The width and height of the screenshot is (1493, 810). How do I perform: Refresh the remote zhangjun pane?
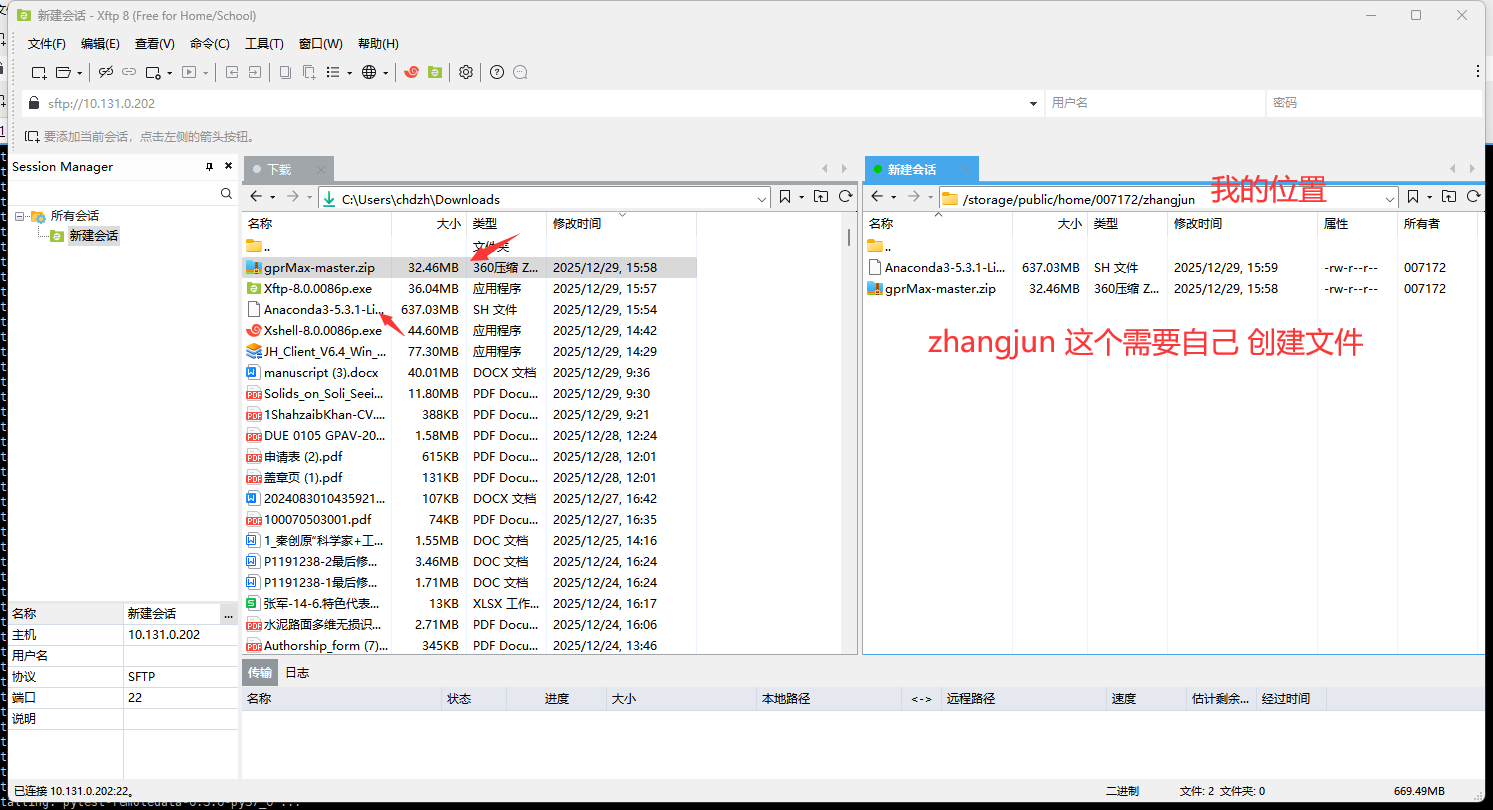[1473, 197]
